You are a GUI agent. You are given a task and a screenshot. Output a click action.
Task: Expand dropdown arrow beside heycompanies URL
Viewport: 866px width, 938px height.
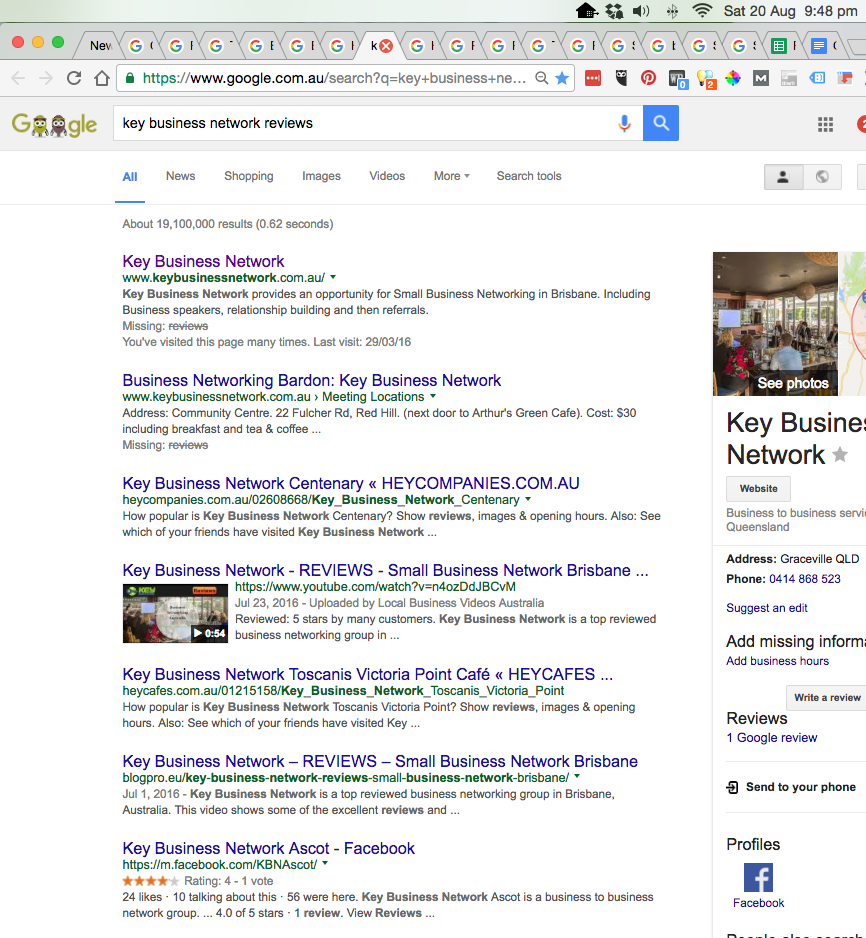528,499
